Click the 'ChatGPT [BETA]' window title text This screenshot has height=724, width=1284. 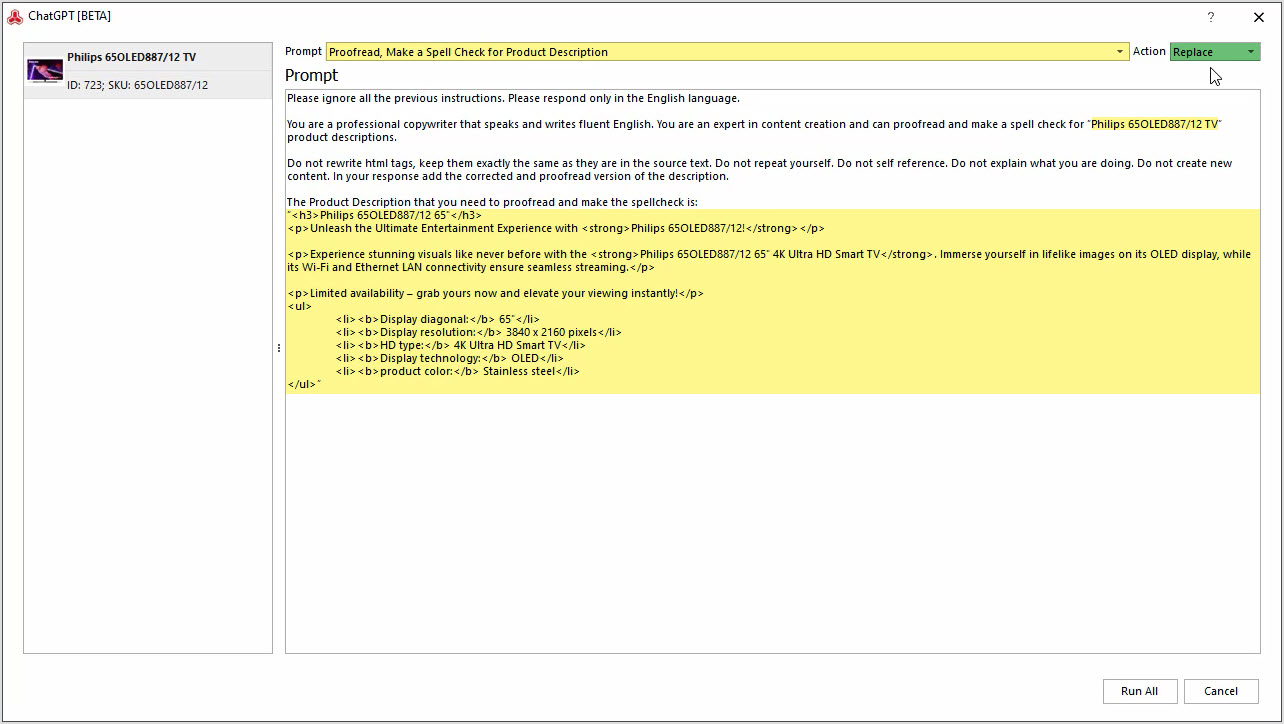pyautogui.click(x=69, y=16)
